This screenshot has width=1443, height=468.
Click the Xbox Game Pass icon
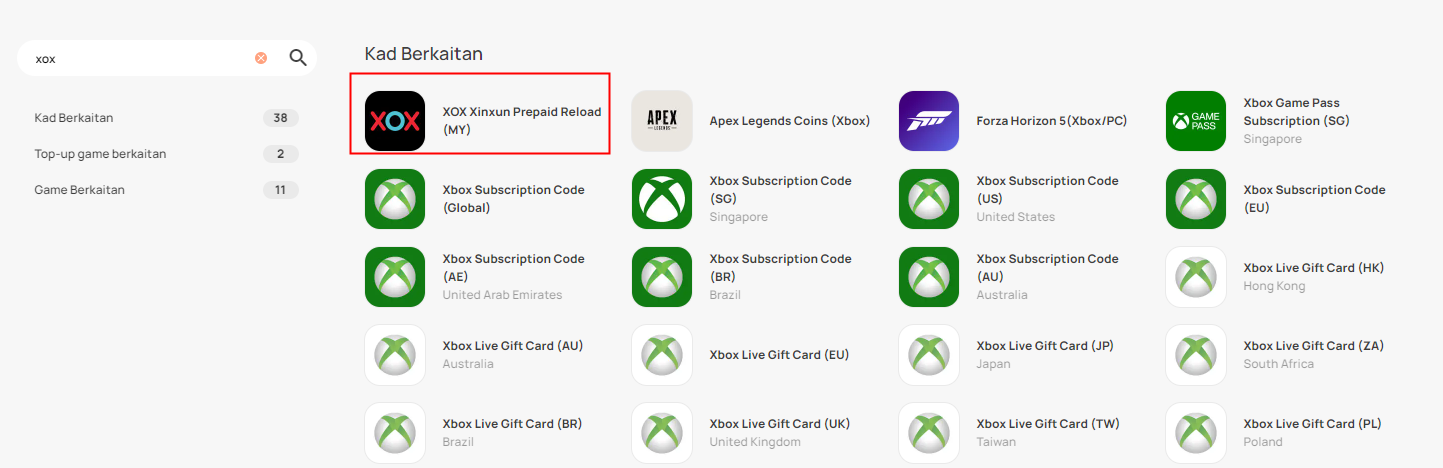point(1196,121)
